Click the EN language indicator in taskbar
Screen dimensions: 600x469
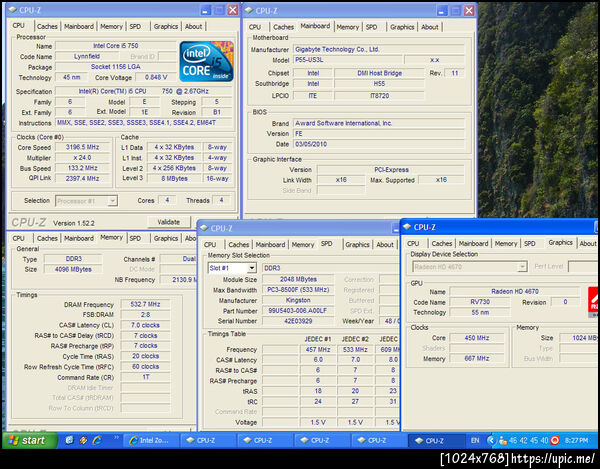[475, 440]
